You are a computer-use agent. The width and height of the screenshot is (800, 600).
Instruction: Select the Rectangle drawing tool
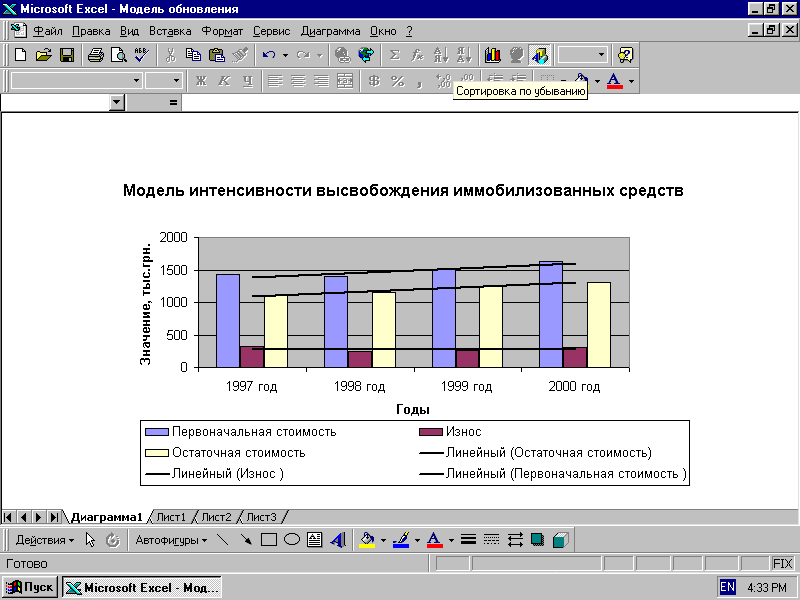tap(268, 540)
